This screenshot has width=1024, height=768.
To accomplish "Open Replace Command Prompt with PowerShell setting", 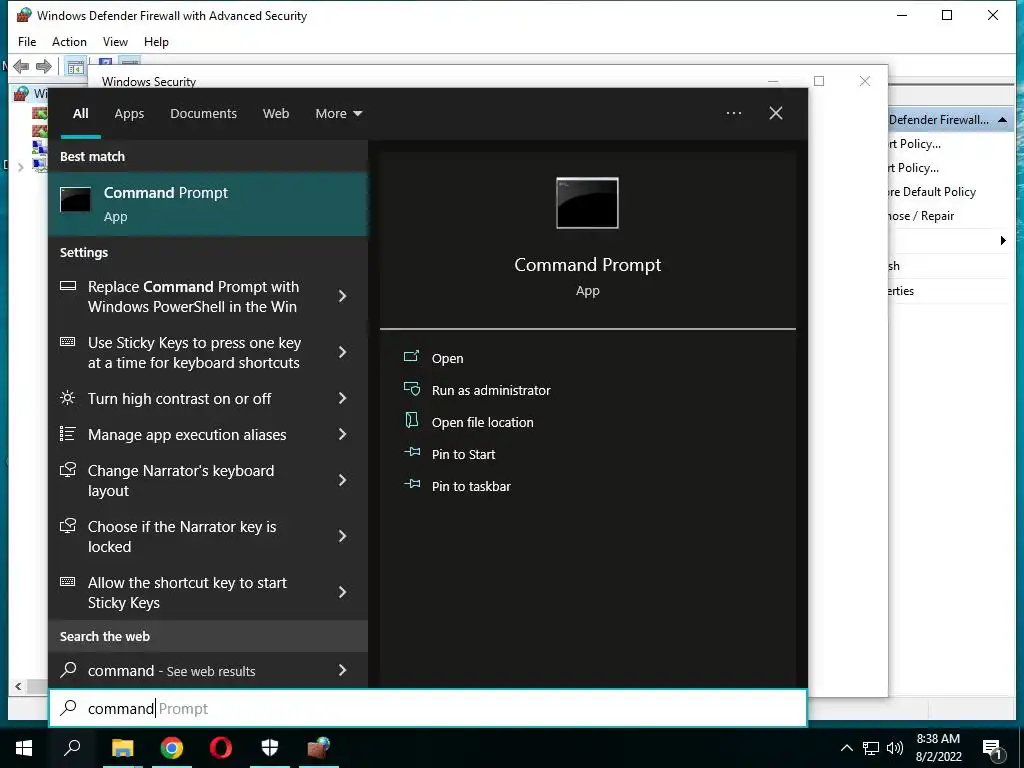I will pyautogui.click(x=193, y=296).
